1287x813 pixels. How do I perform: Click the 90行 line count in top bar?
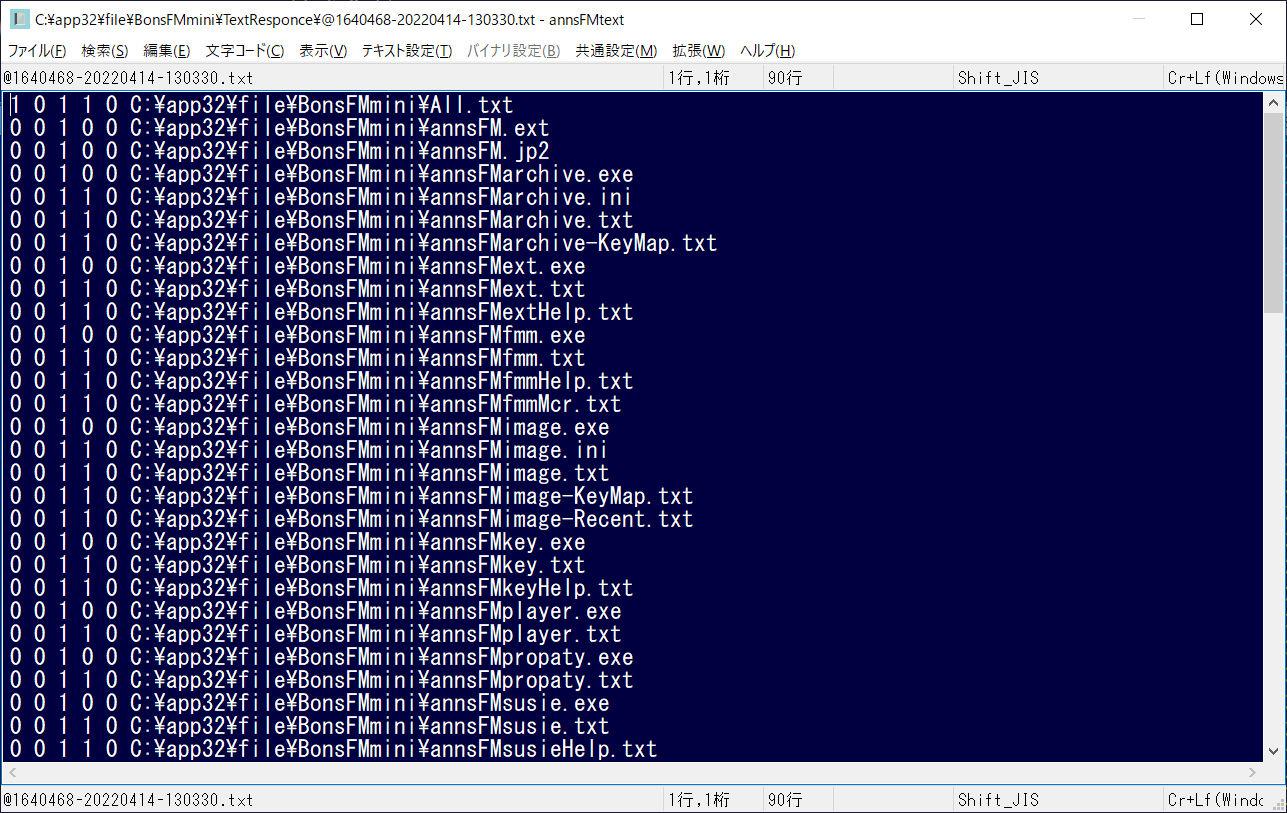(785, 78)
